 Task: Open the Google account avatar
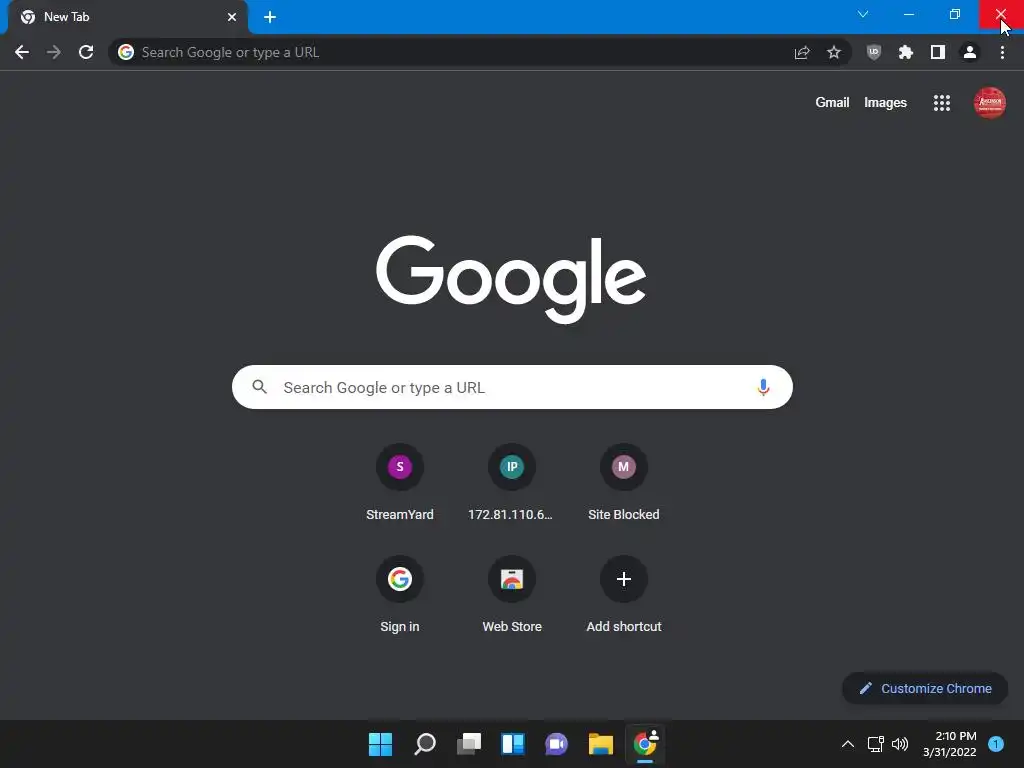click(x=989, y=103)
